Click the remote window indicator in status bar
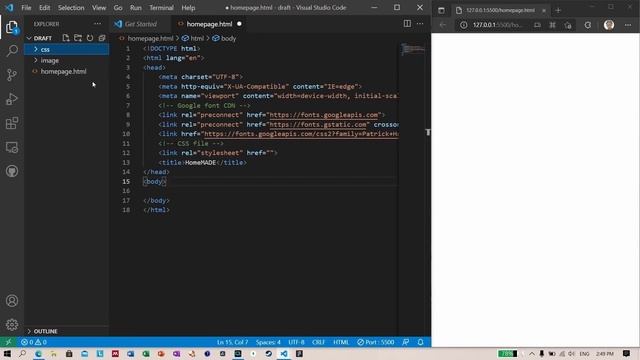 coord(8,342)
